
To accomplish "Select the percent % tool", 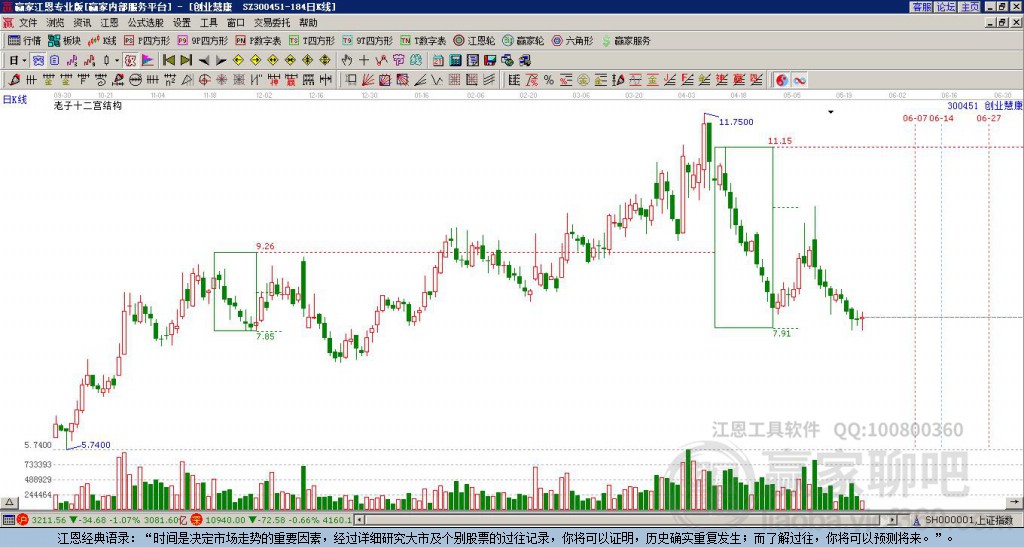I will [x=549, y=80].
